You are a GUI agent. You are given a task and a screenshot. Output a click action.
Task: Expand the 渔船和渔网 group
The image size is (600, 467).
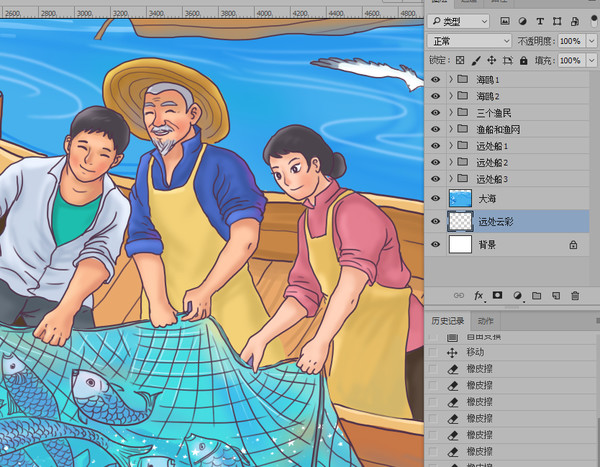pyautogui.click(x=451, y=129)
